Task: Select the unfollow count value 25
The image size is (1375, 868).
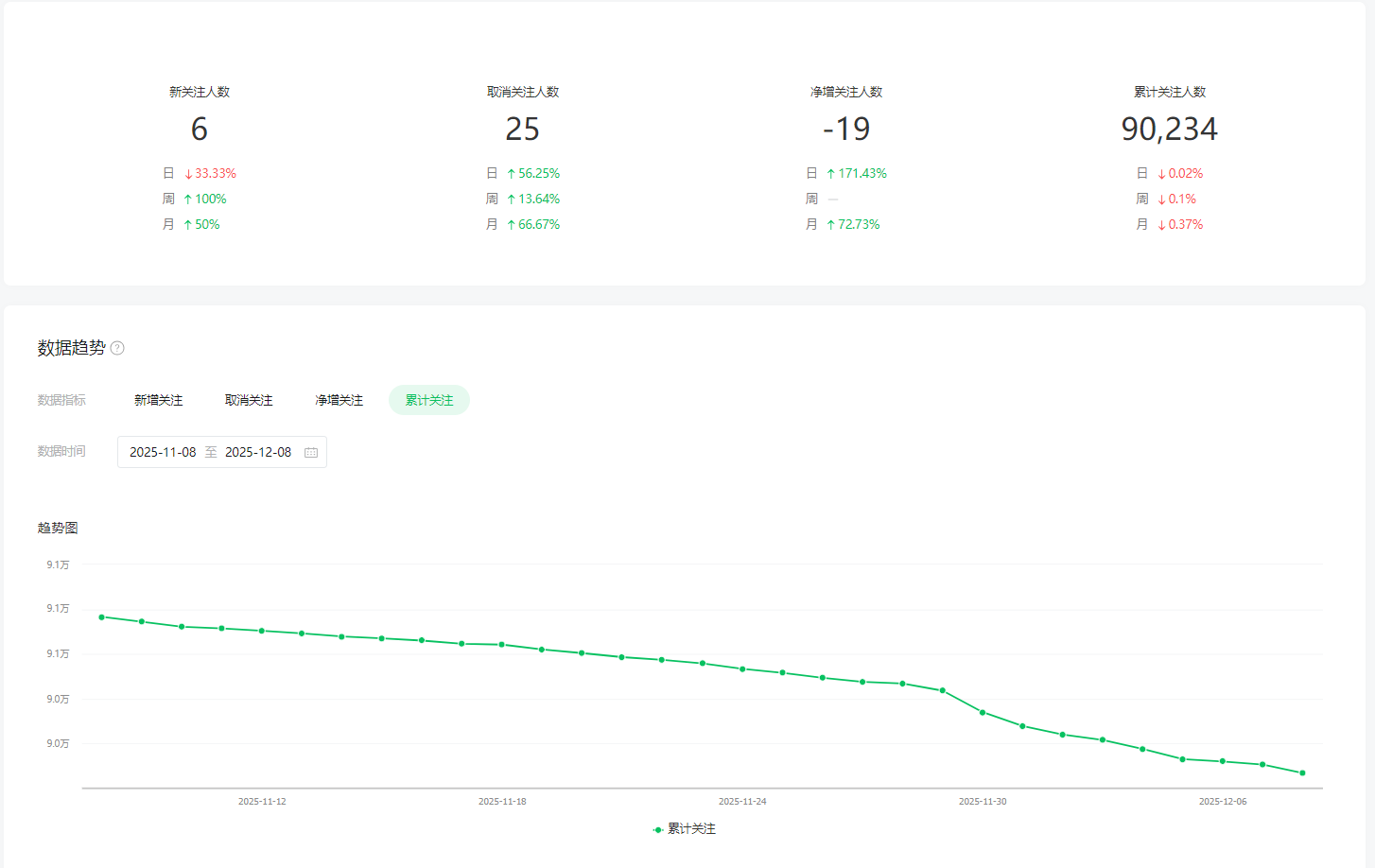Action: pyautogui.click(x=523, y=129)
